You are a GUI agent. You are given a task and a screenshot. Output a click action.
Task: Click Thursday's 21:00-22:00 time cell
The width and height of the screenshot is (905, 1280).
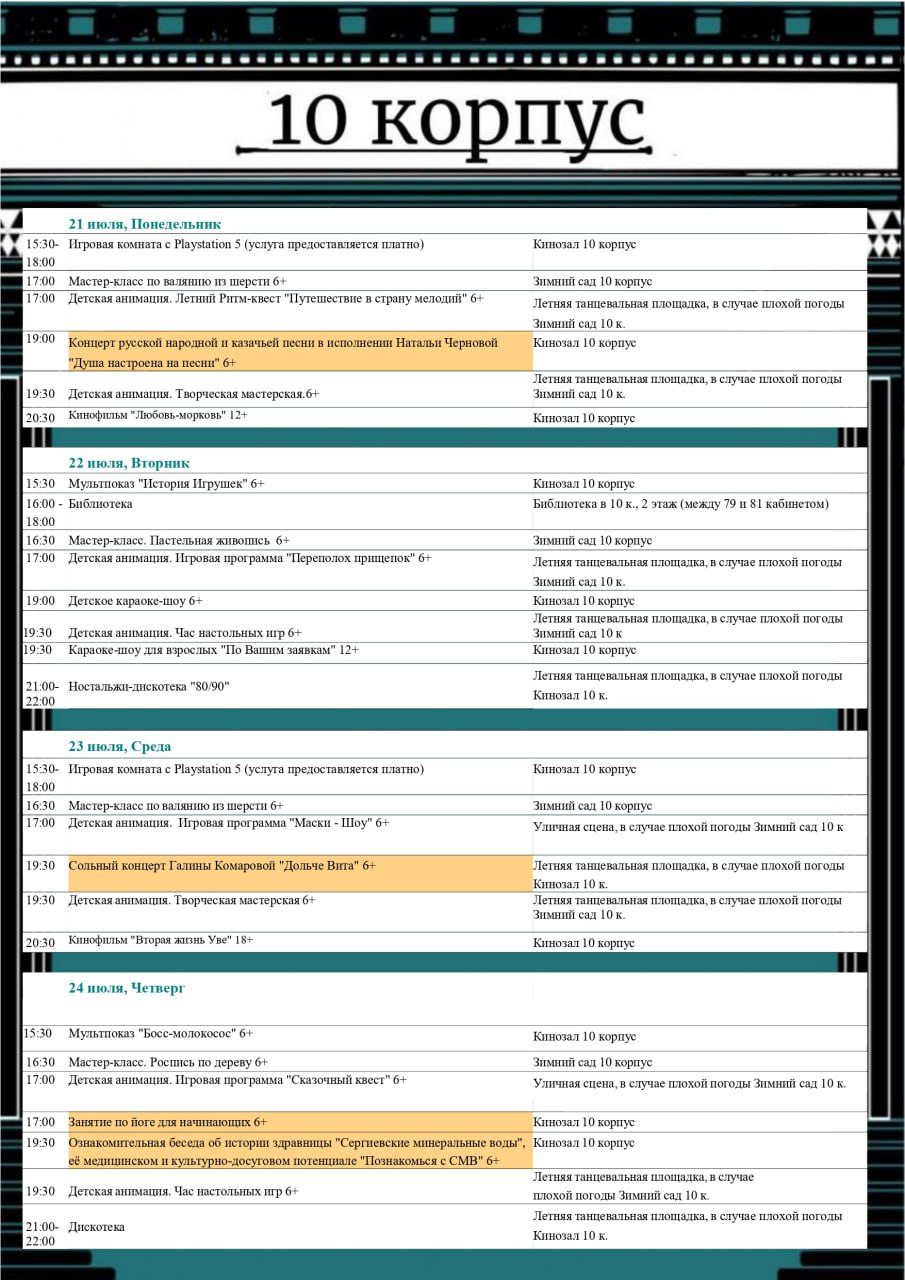point(42,1234)
